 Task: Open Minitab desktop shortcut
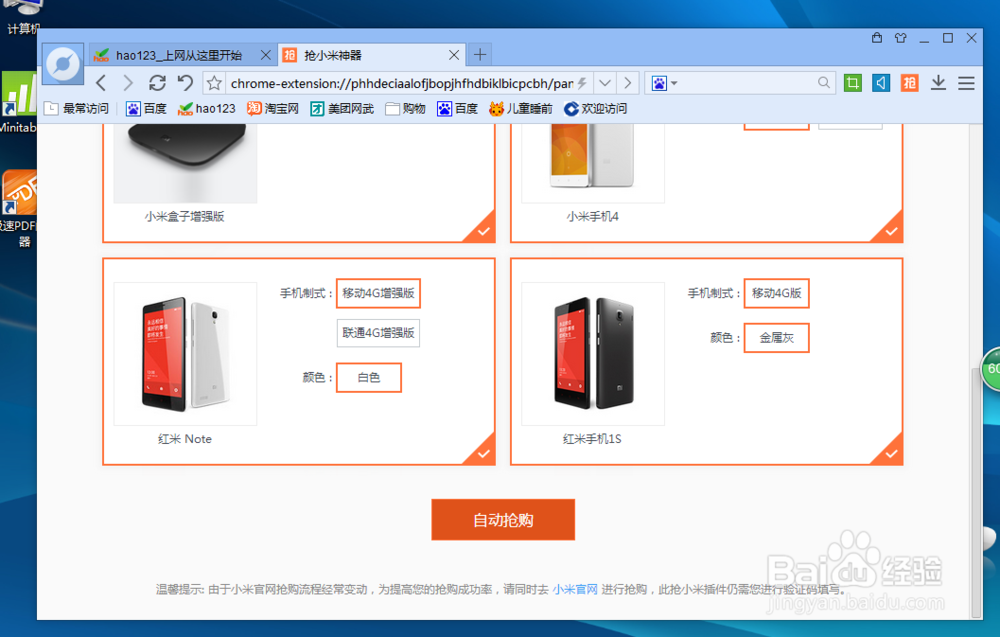click(18, 103)
